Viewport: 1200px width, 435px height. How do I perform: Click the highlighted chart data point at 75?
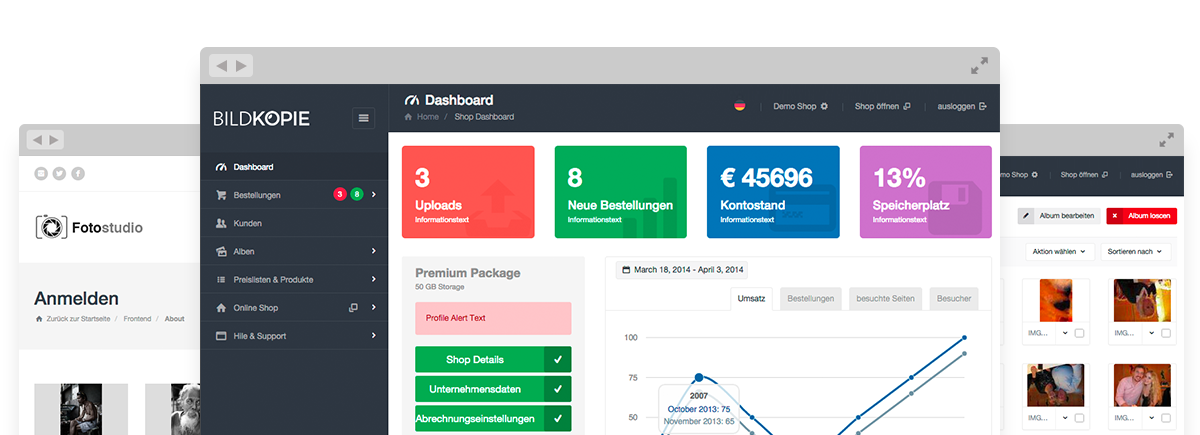tap(699, 377)
